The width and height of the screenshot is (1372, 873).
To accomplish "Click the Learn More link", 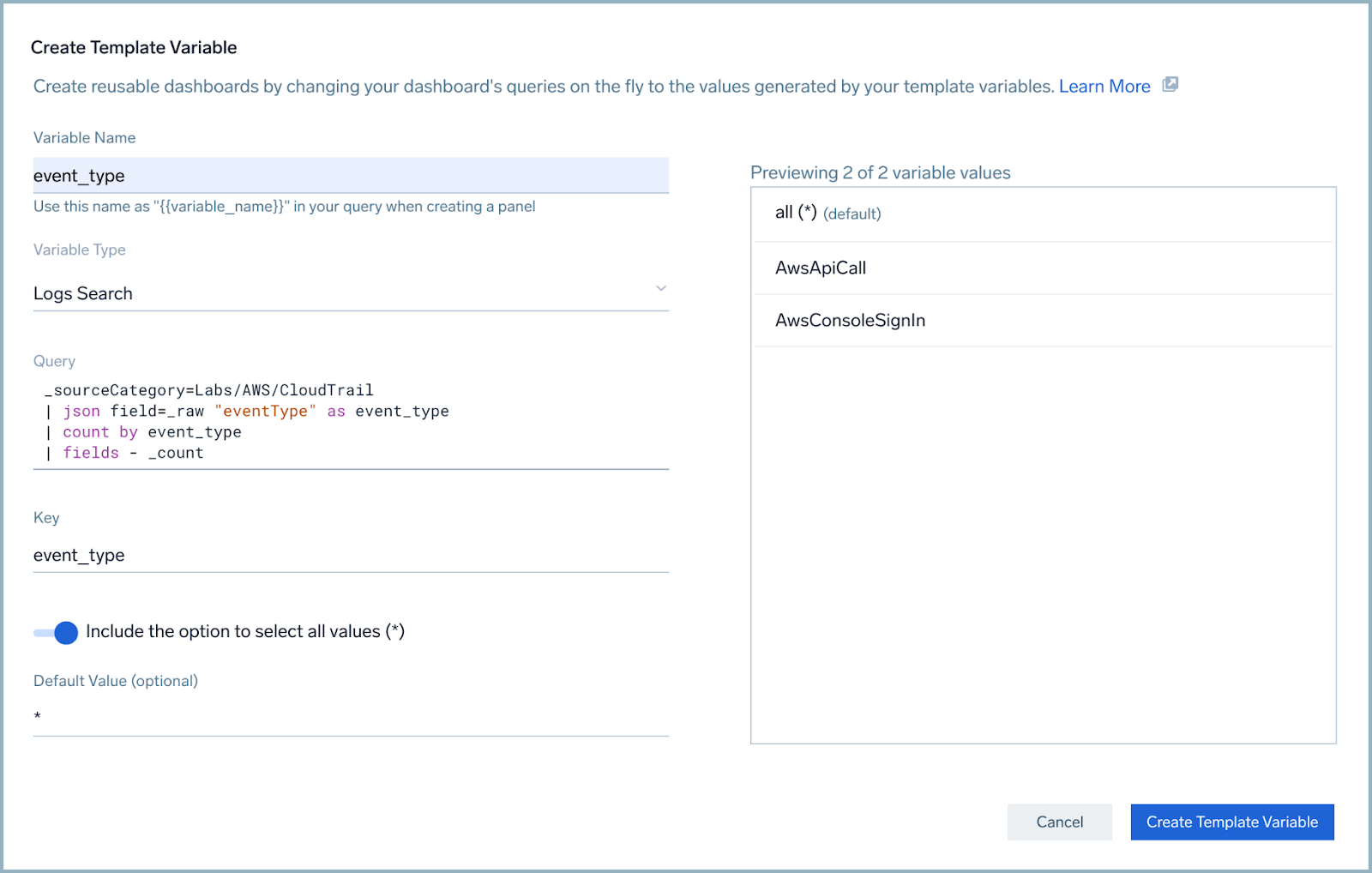I will 1104,86.
